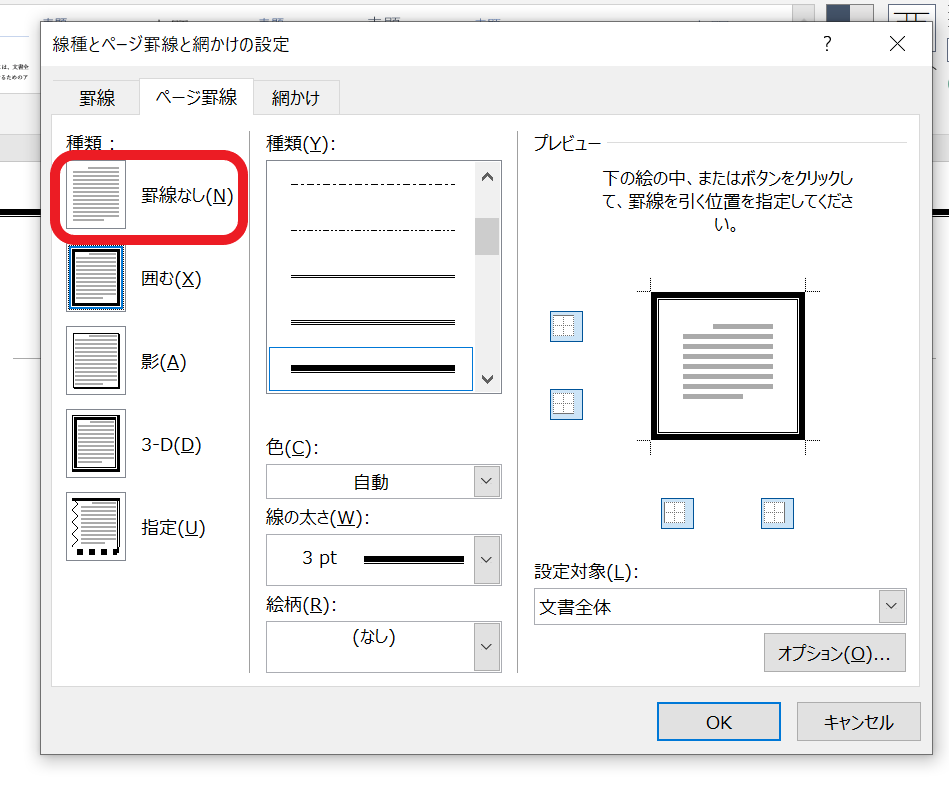Image resolution: width=949 pixels, height=786 pixels.
Task: Select the thin double line style
Action: (x=372, y=276)
